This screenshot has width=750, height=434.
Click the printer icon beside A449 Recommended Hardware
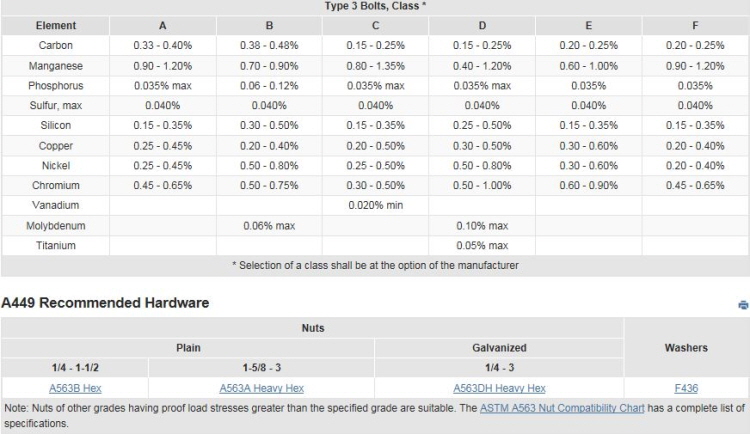click(x=743, y=305)
